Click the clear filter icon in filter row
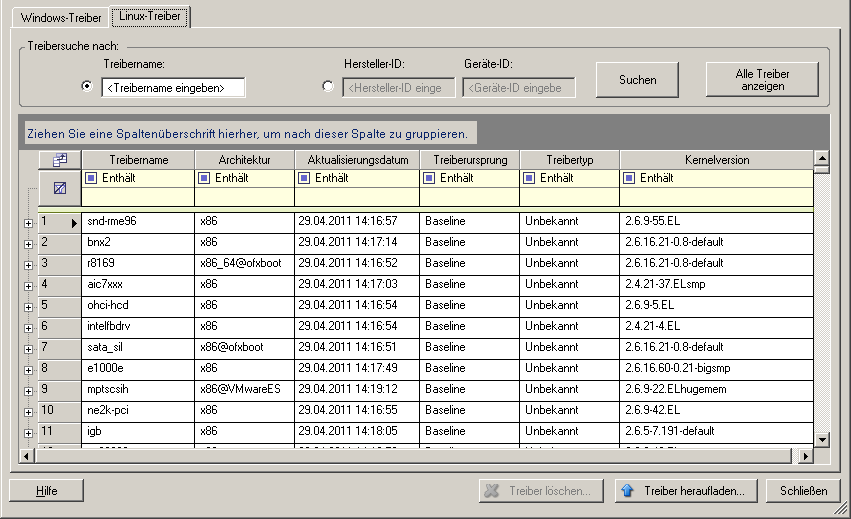This screenshot has width=851, height=519. [59, 187]
